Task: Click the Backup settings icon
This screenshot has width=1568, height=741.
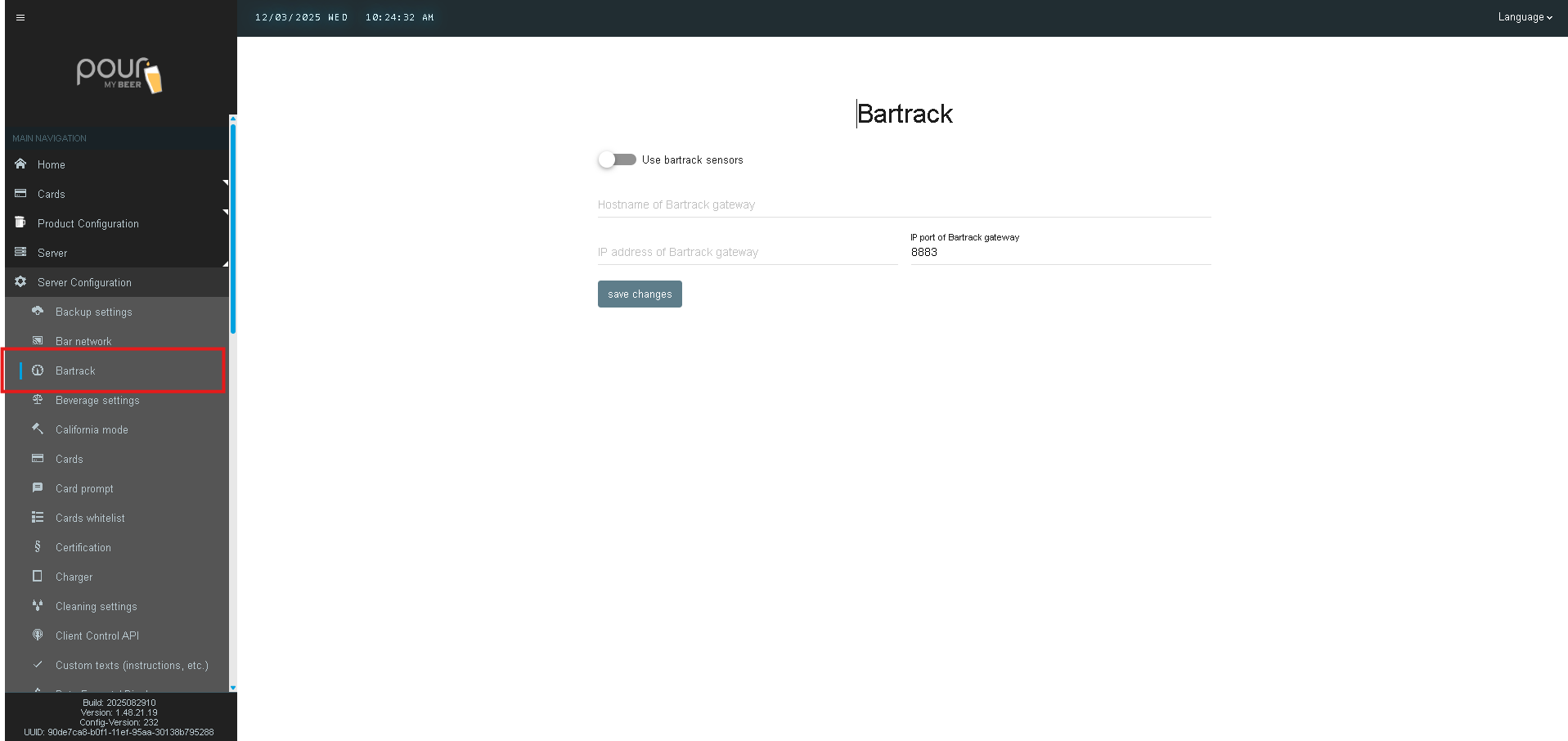Action: [38, 312]
